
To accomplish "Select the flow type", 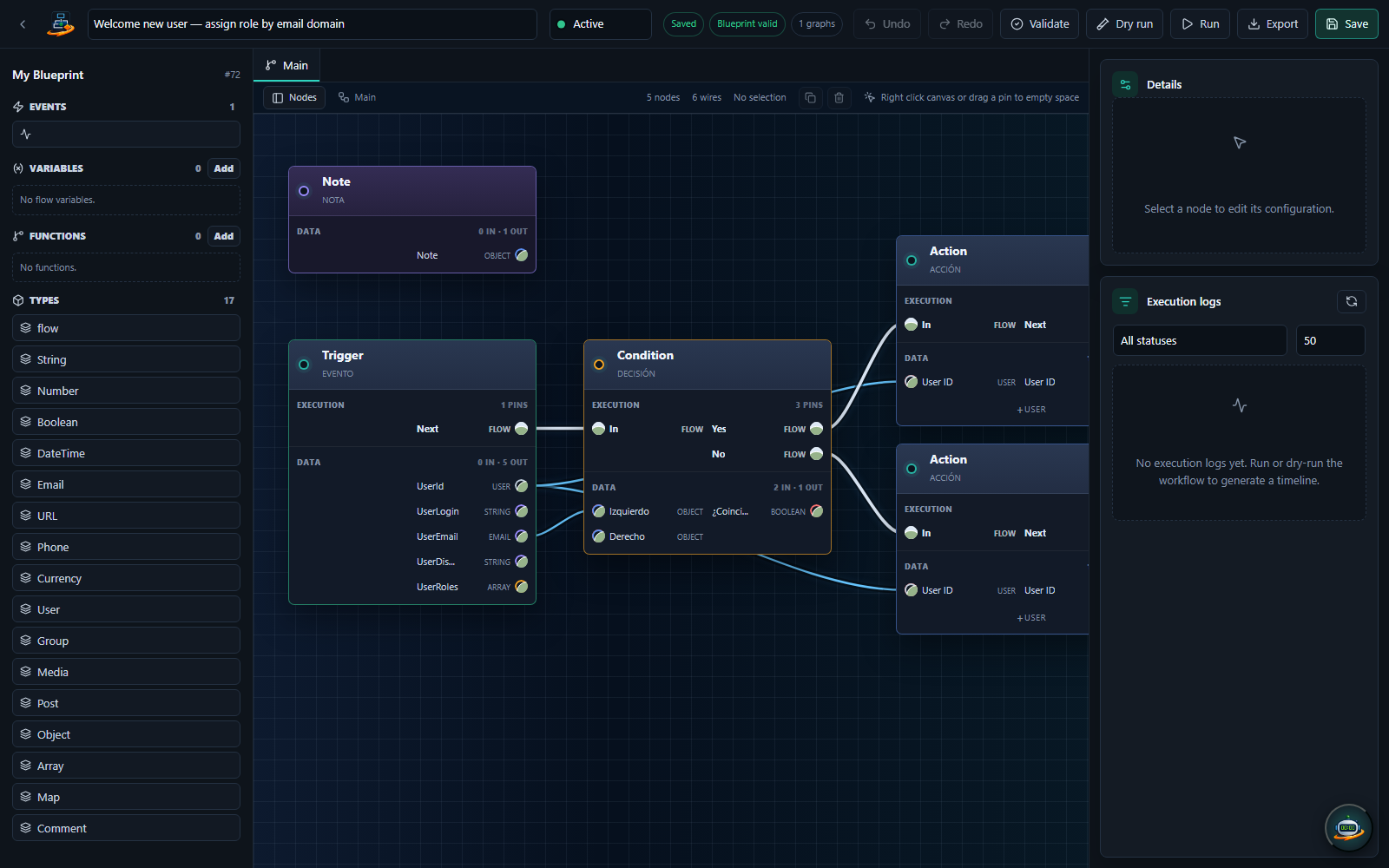I will [126, 328].
